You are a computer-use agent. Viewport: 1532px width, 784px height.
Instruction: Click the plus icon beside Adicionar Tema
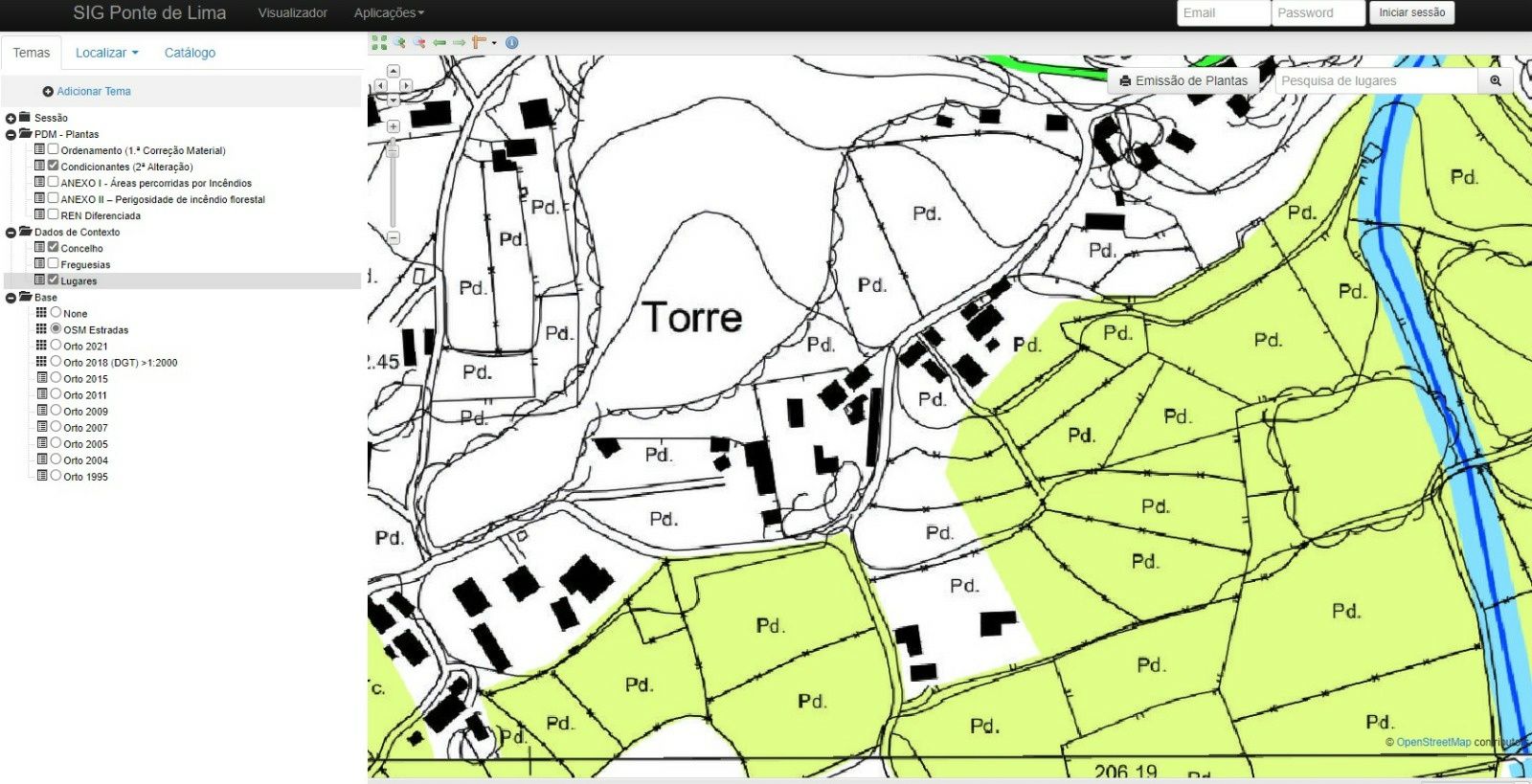(x=48, y=92)
